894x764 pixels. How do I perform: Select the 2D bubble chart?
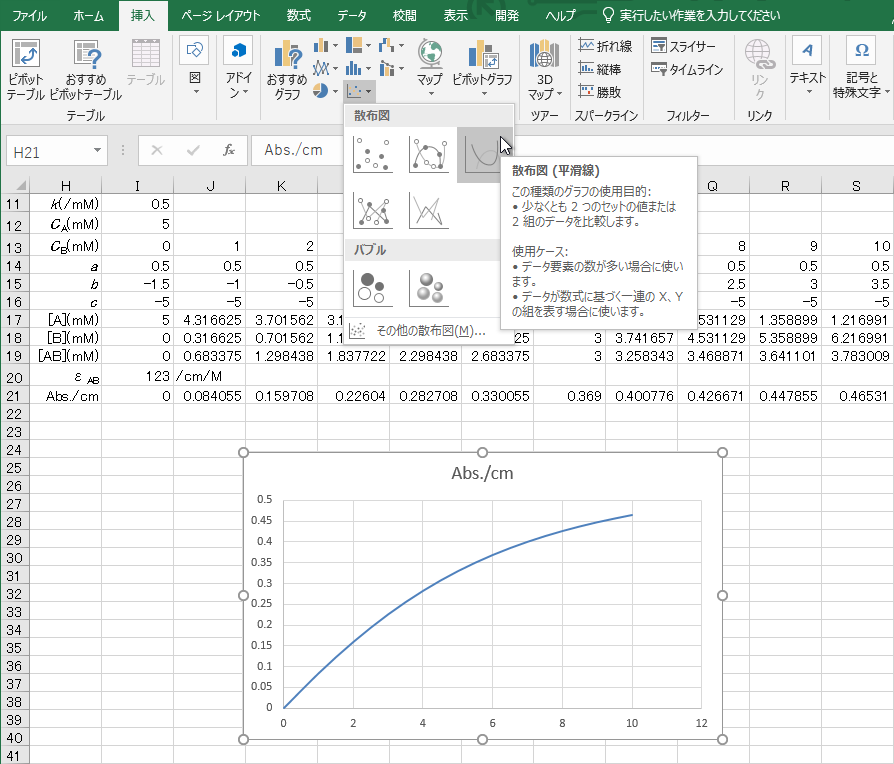pos(372,288)
